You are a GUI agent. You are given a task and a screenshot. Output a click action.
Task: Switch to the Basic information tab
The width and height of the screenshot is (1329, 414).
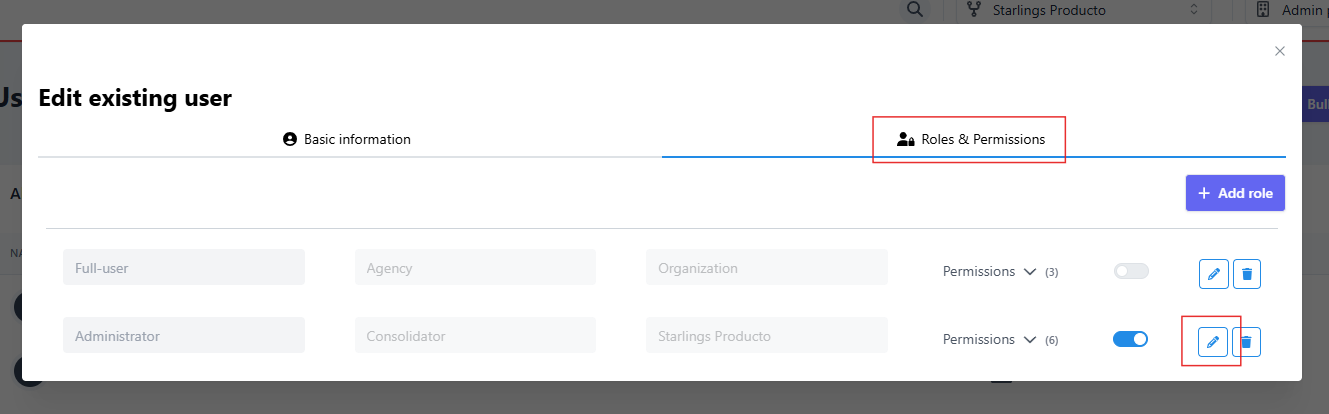pos(348,140)
